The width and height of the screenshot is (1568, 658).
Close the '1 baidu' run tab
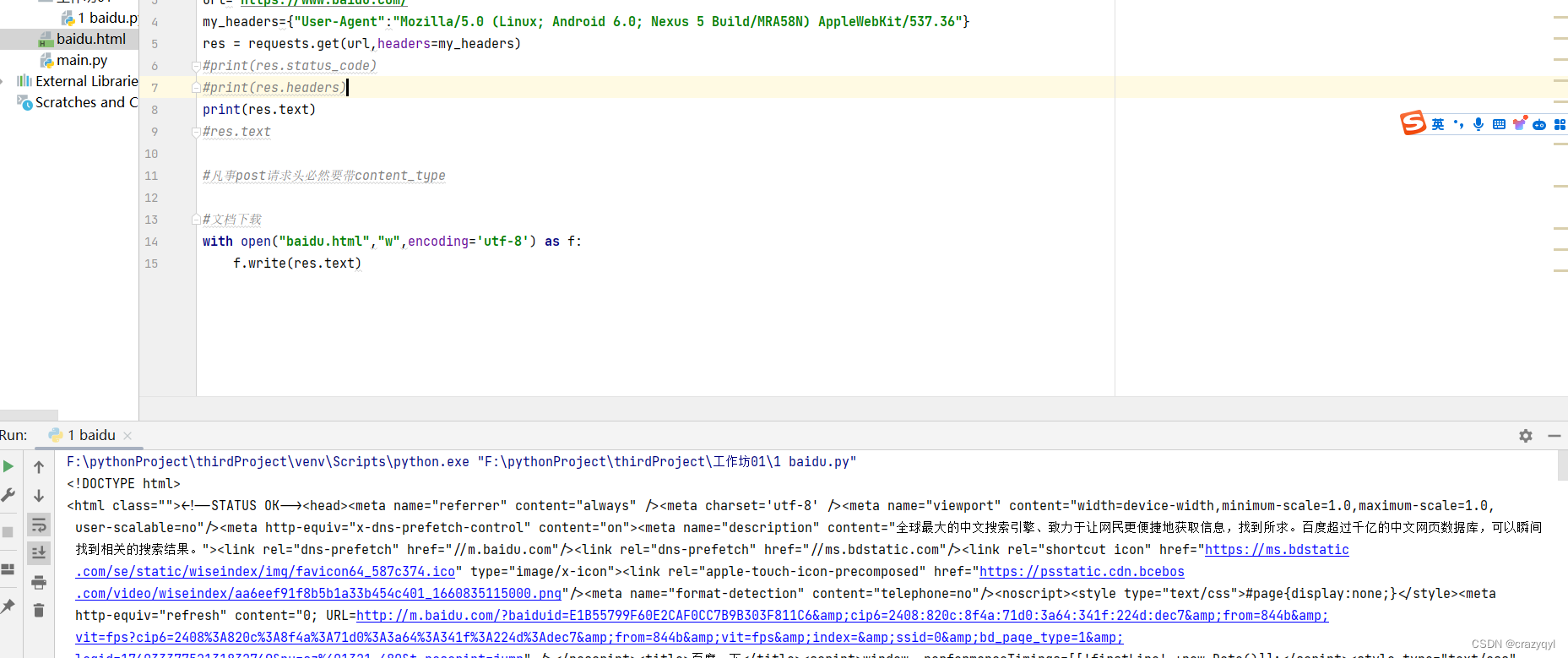point(128,436)
